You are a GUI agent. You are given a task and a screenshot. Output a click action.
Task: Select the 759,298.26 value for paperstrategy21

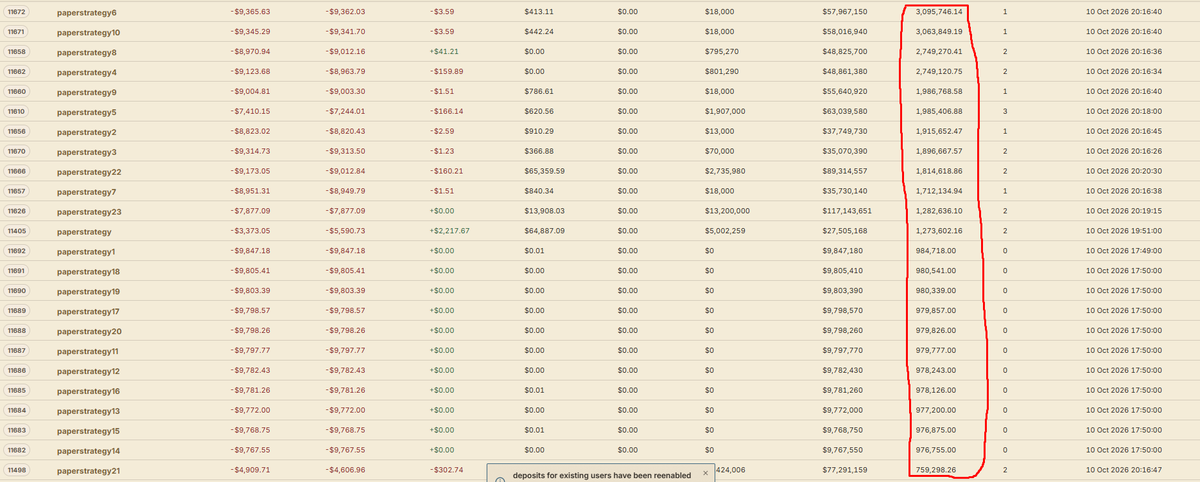pos(935,469)
